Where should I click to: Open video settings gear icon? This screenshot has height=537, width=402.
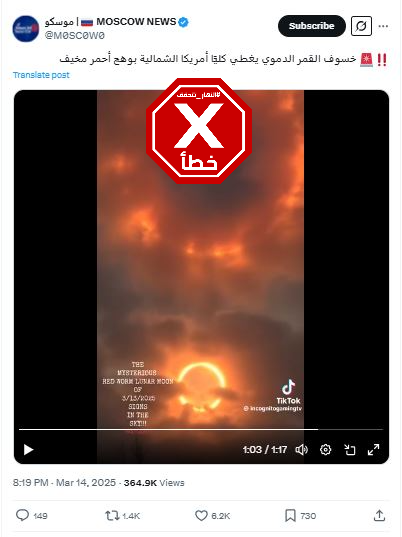325,450
